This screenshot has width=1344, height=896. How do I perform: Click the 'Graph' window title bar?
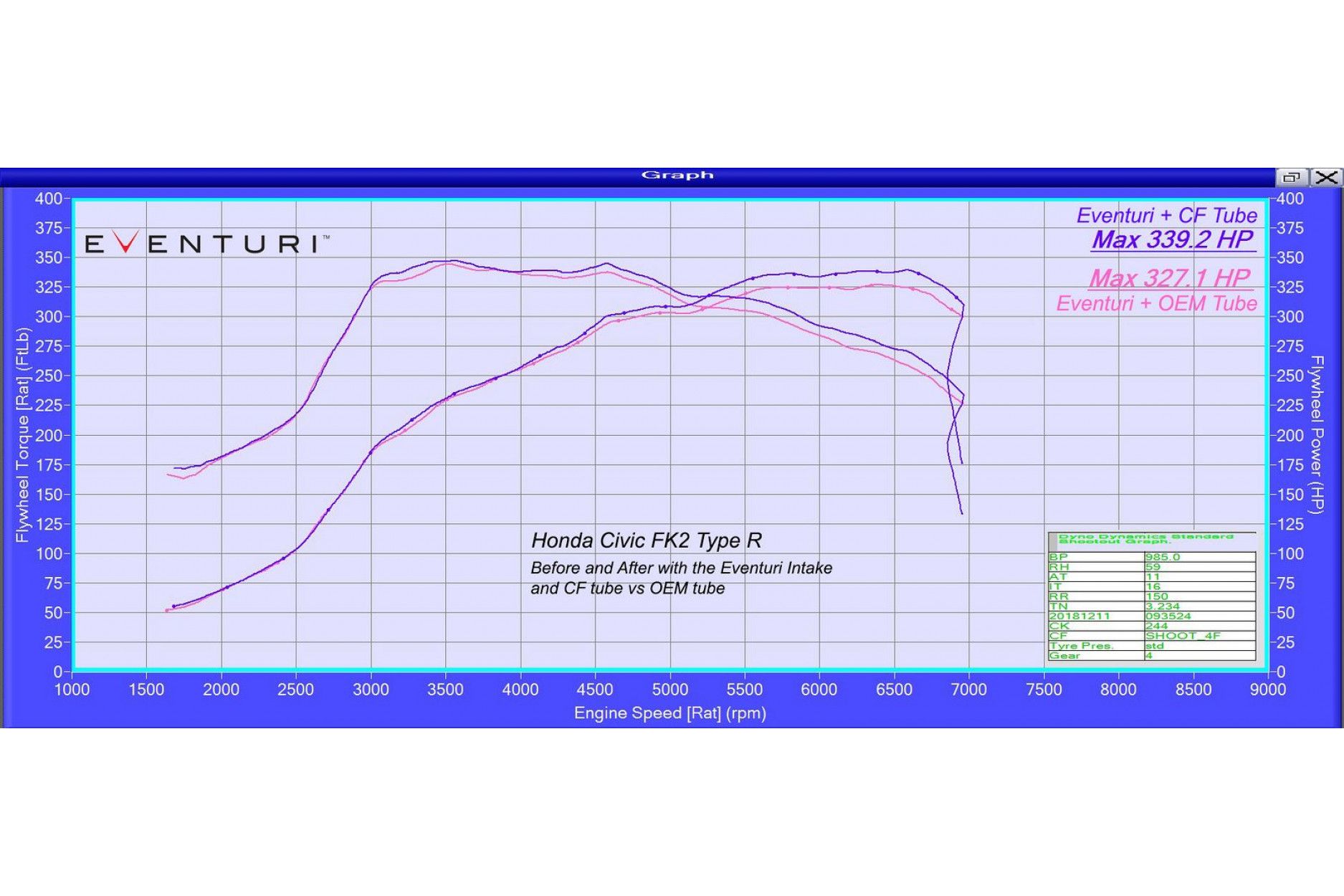677,176
